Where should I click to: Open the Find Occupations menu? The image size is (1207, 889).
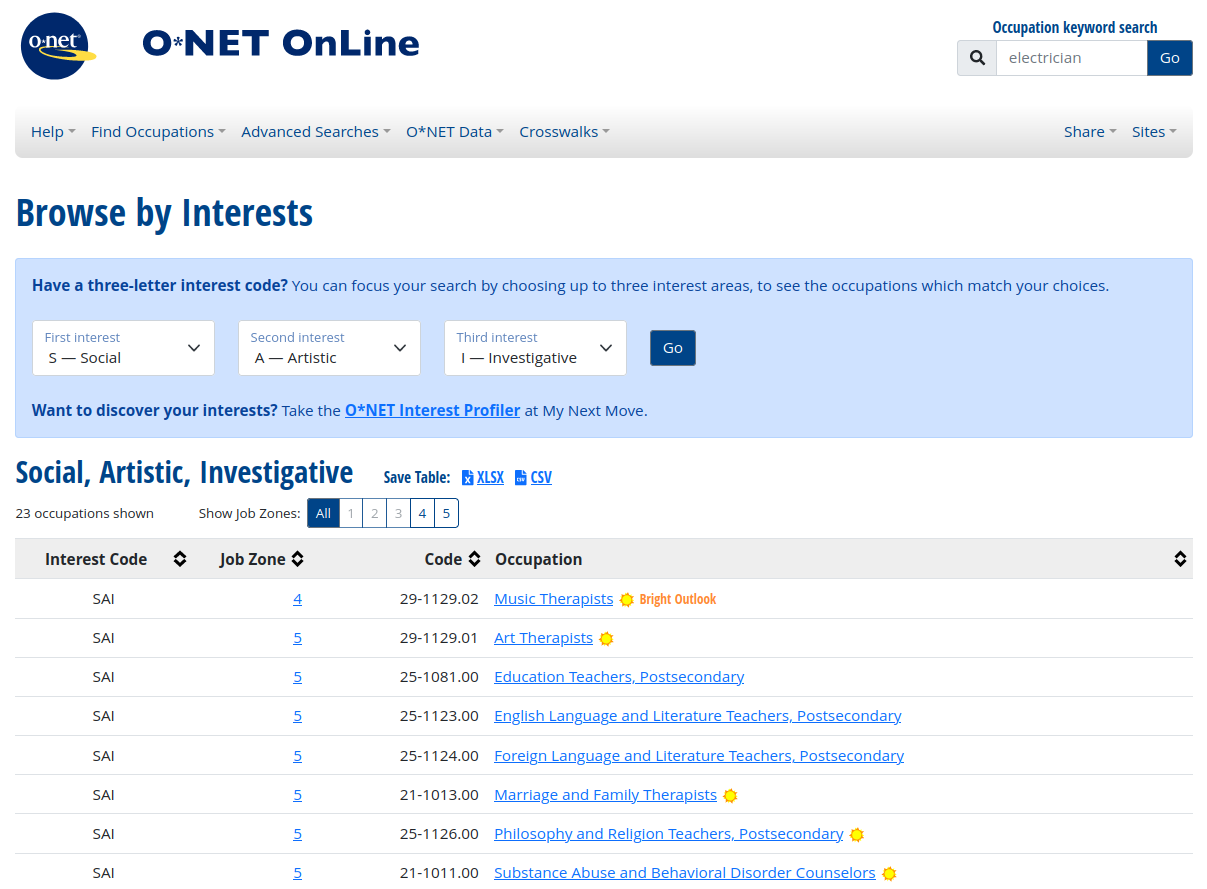tap(158, 132)
